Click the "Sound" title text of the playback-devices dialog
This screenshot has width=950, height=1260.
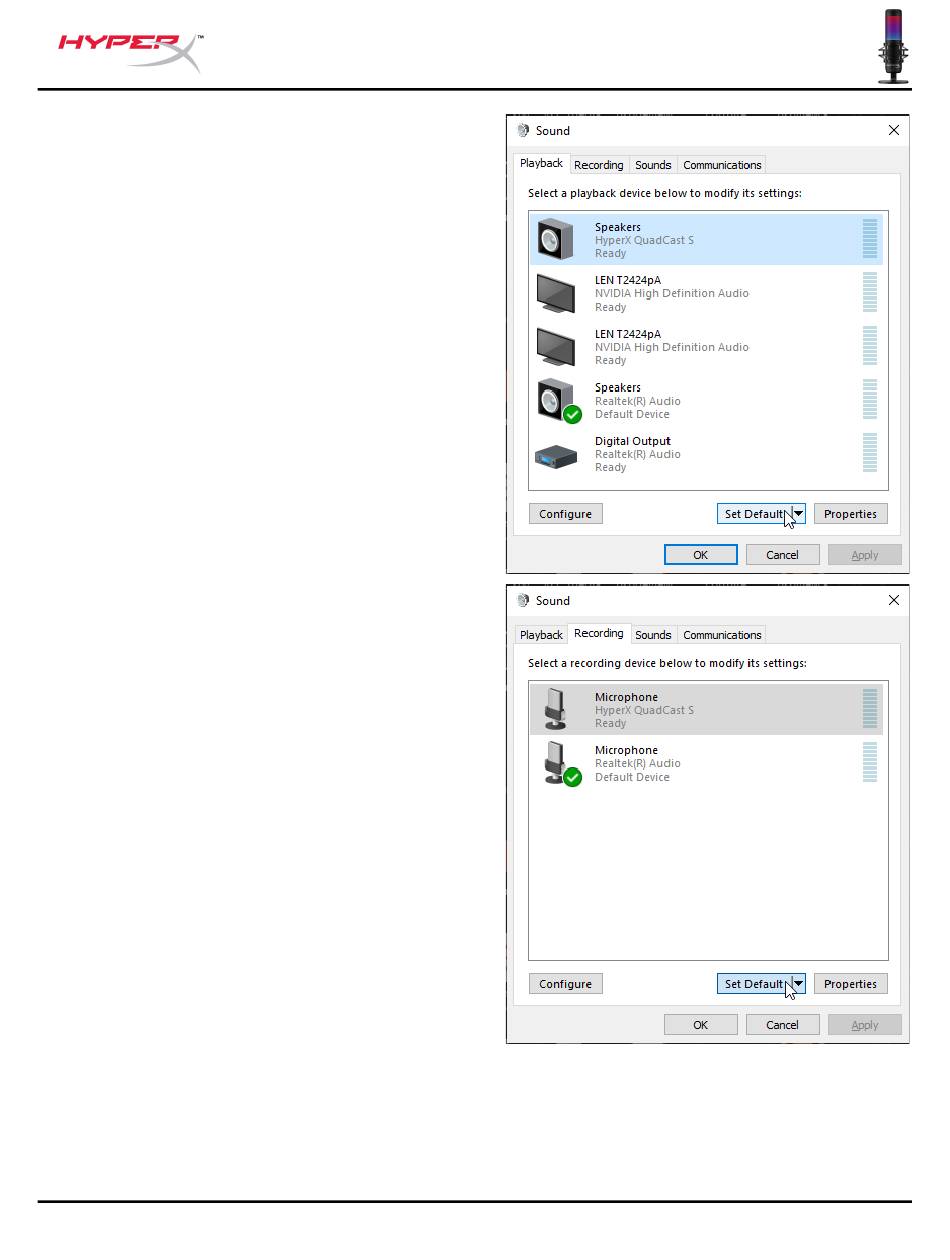553,130
